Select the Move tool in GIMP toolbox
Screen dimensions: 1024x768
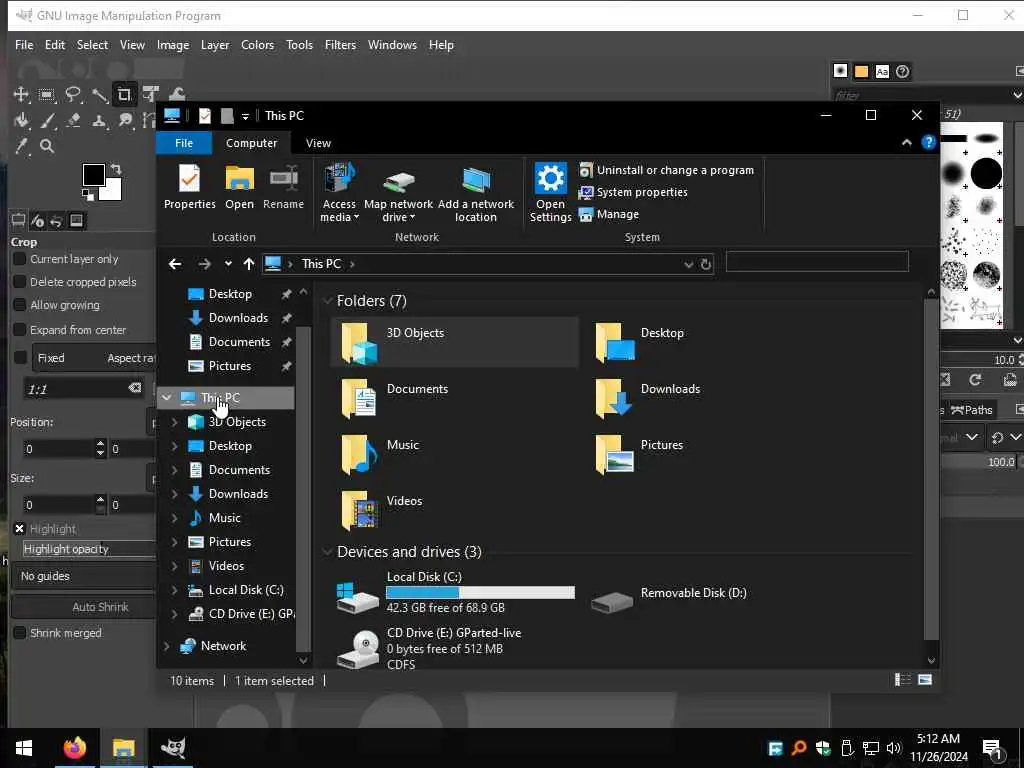pyautogui.click(x=21, y=95)
